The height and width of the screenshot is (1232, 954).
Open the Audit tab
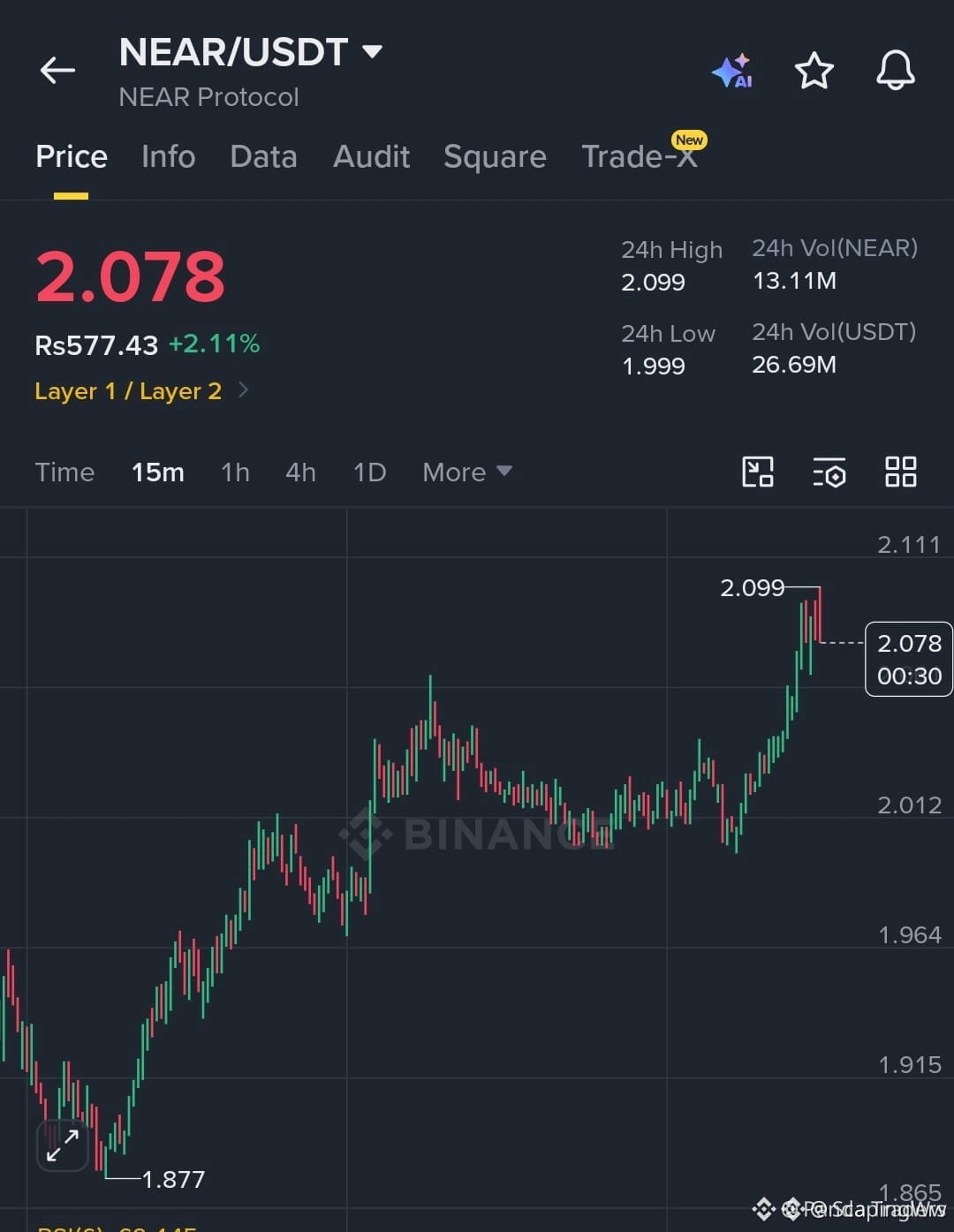point(371,156)
